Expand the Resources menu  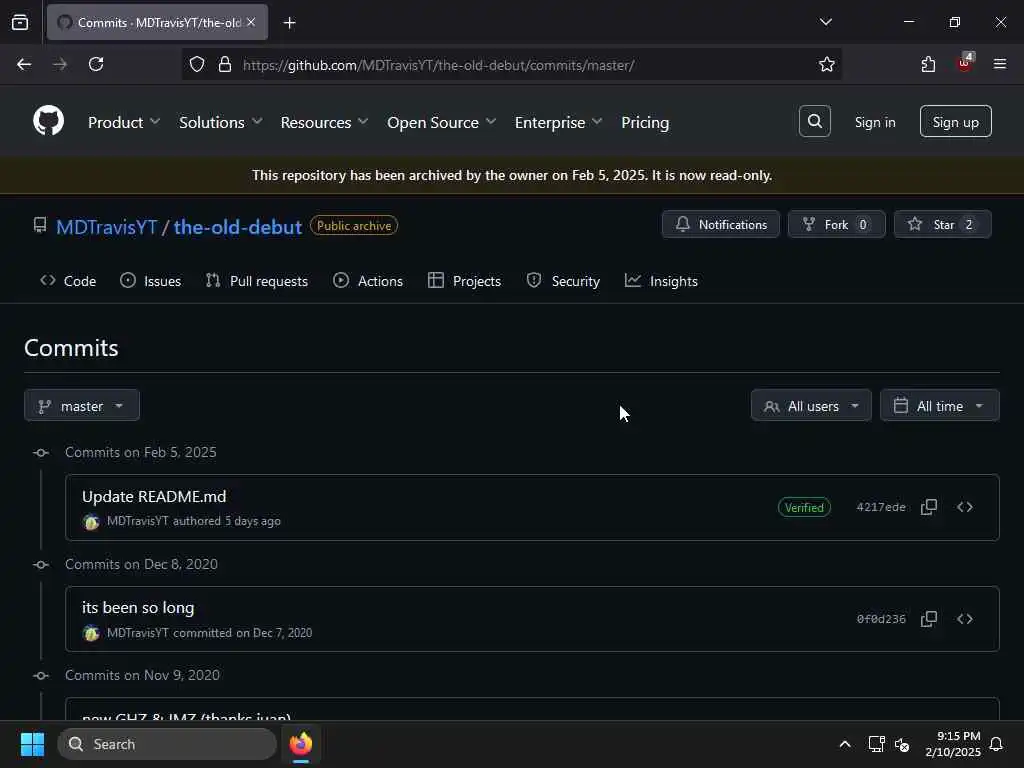point(325,123)
